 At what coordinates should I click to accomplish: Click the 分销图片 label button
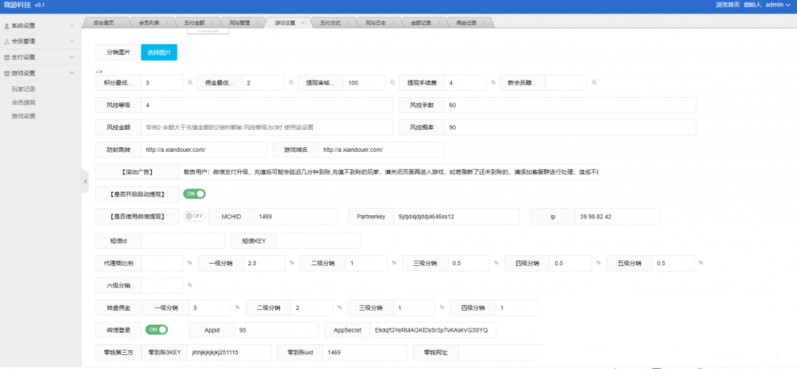118,52
